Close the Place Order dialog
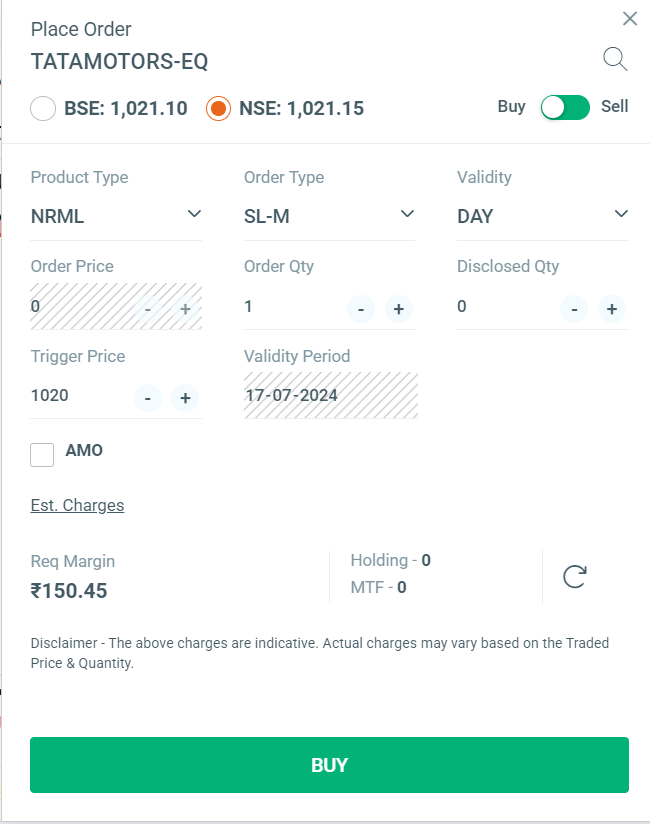 click(x=629, y=18)
